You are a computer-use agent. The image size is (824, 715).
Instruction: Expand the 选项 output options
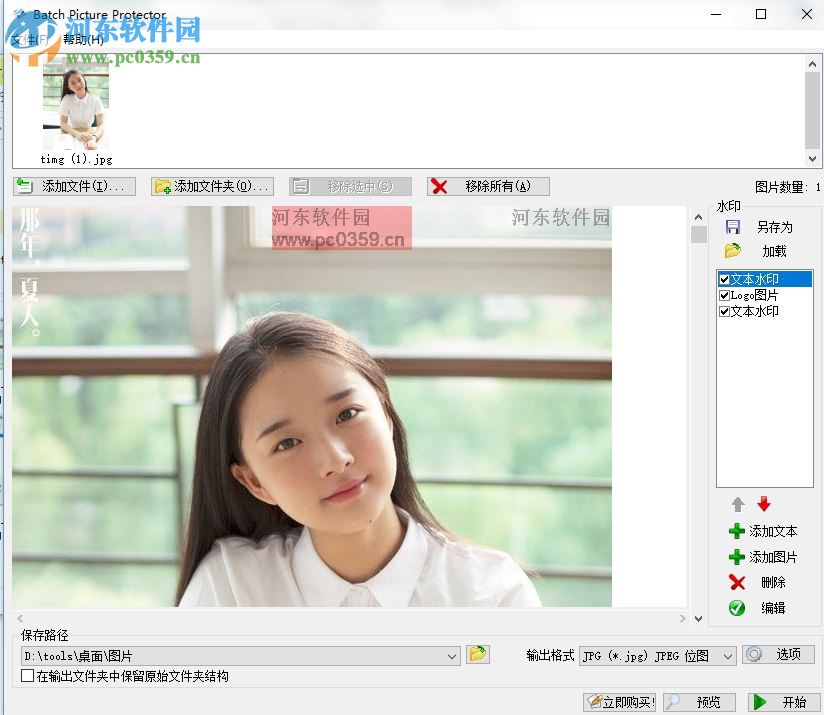click(780, 655)
